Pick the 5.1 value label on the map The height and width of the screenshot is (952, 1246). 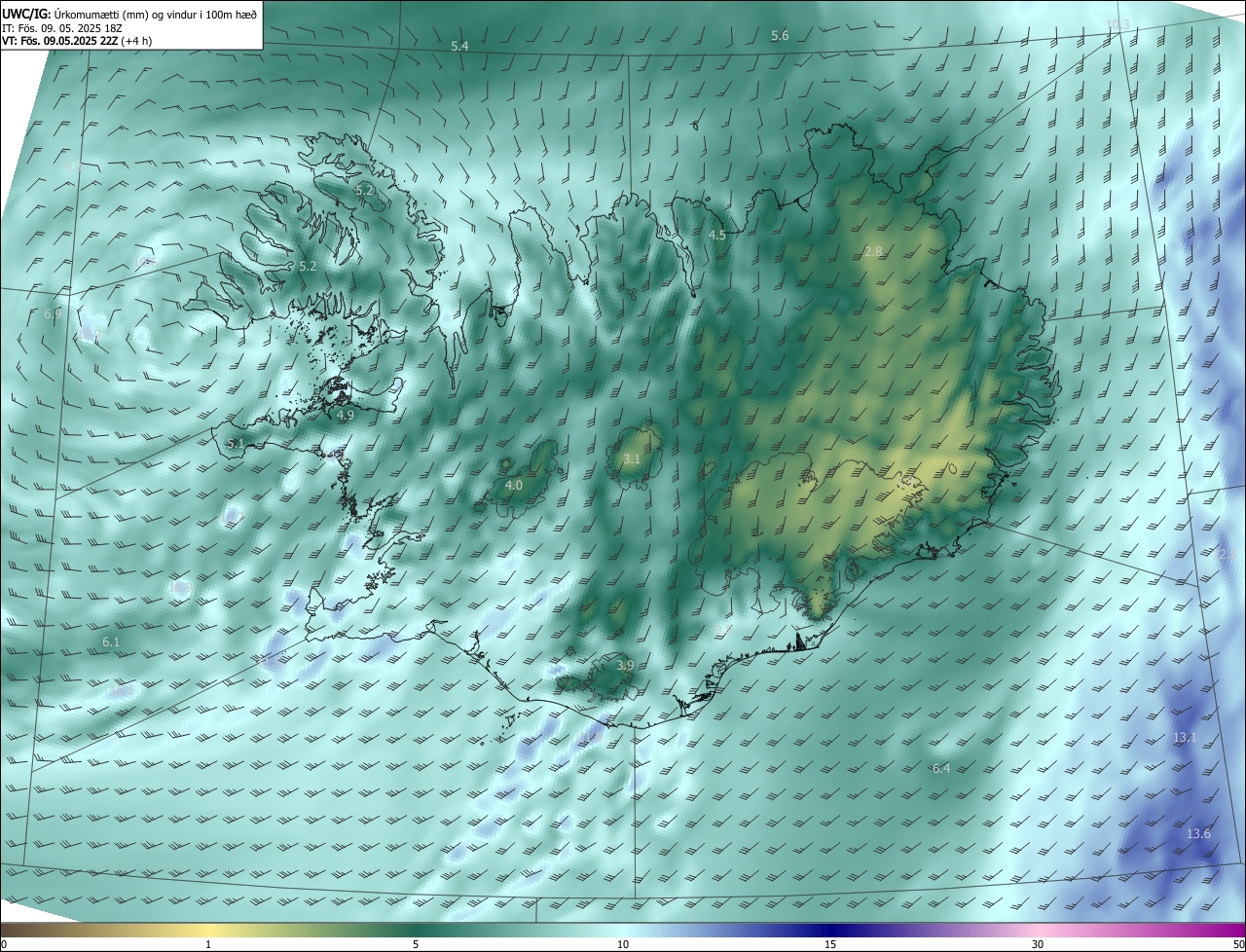coord(235,444)
